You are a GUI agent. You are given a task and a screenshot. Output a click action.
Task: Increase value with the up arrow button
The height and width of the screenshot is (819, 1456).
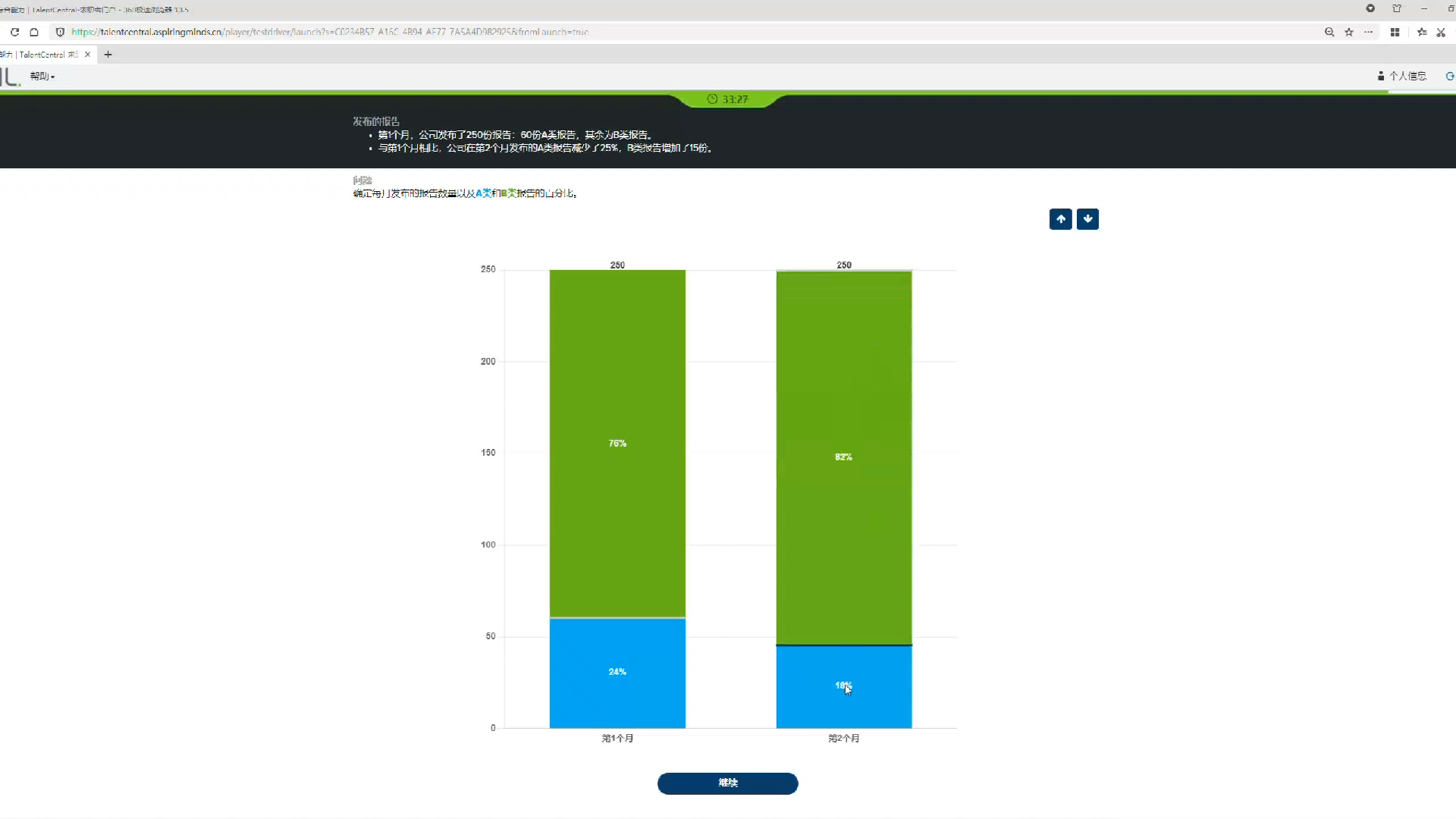pos(1061,219)
